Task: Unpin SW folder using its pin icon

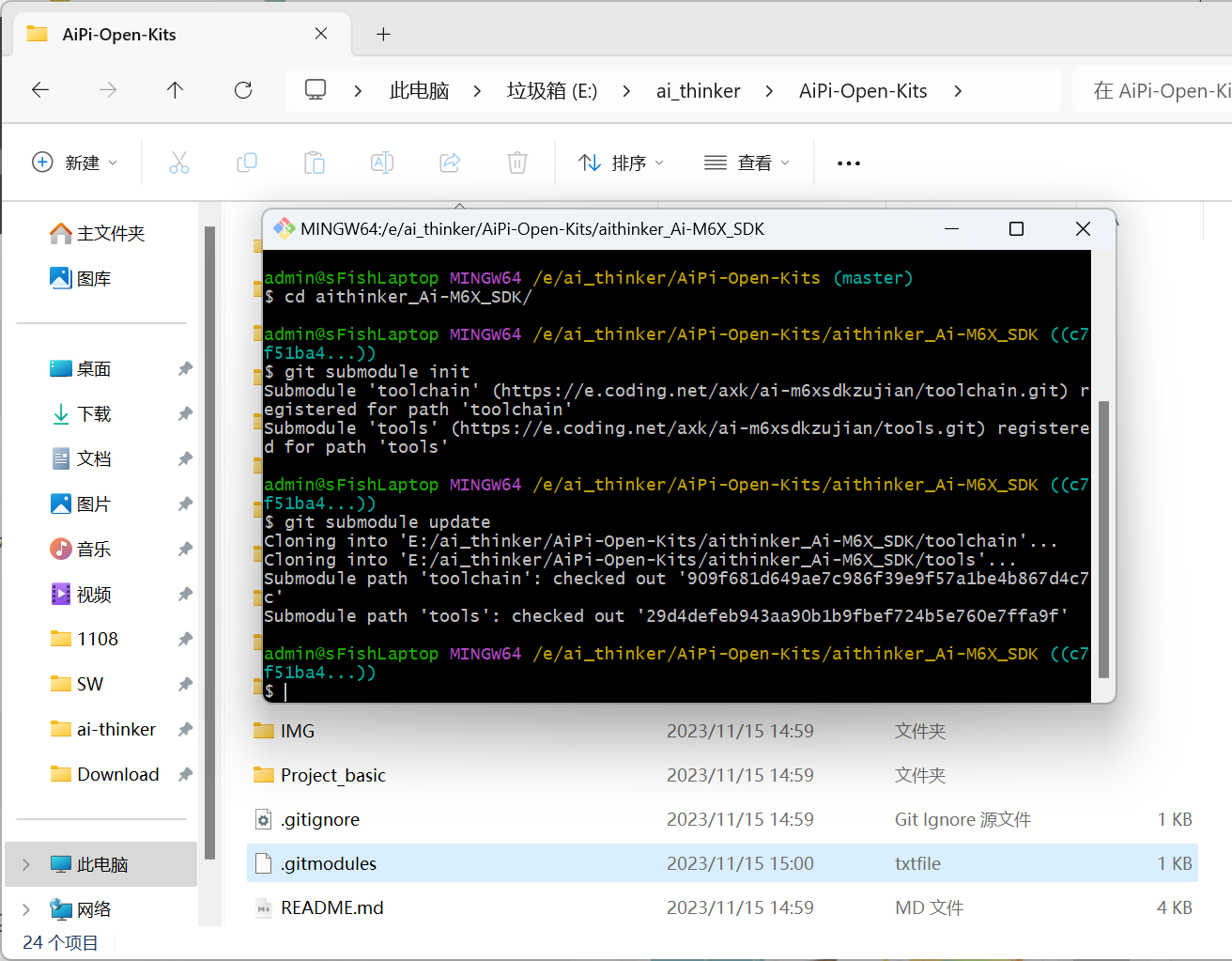Action: 185,685
